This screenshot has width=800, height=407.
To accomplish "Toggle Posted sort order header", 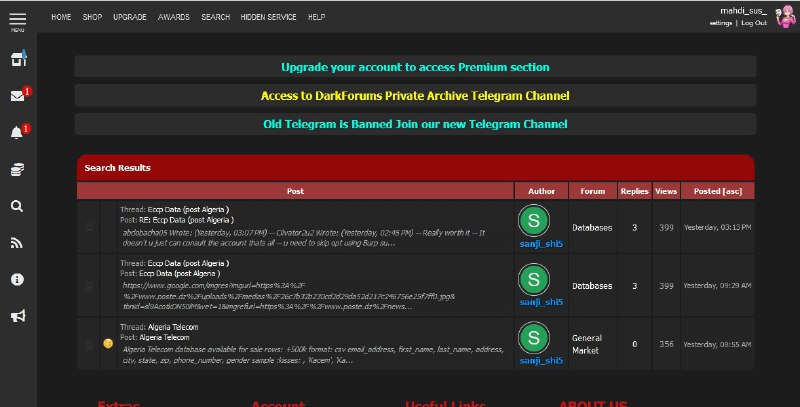I will (707, 191).
